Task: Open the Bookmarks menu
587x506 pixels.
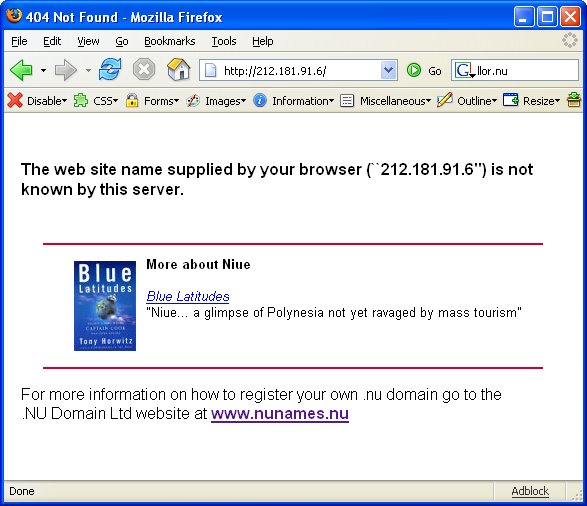Action: (x=170, y=41)
